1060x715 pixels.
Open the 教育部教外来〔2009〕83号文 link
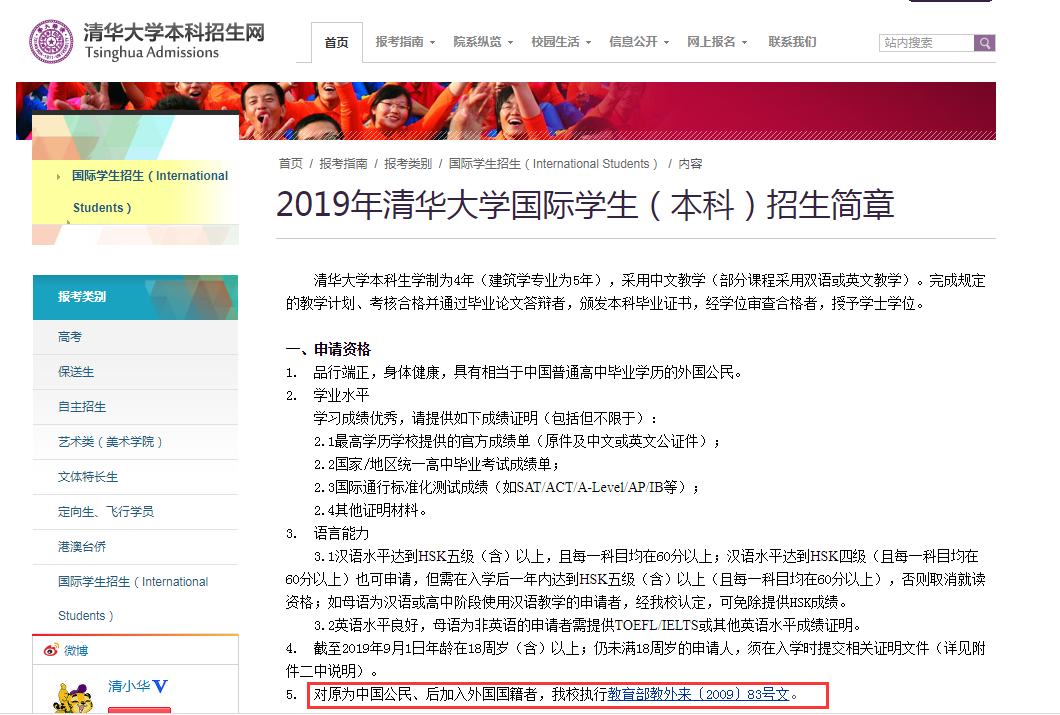[x=698, y=694]
